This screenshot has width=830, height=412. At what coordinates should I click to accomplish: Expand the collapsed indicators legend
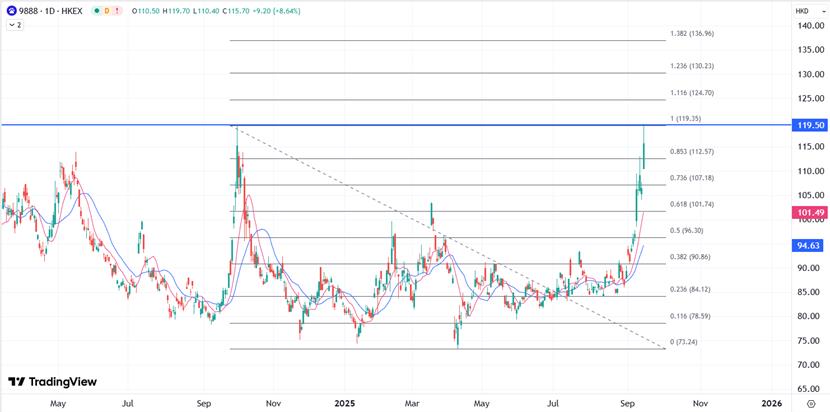point(14,24)
